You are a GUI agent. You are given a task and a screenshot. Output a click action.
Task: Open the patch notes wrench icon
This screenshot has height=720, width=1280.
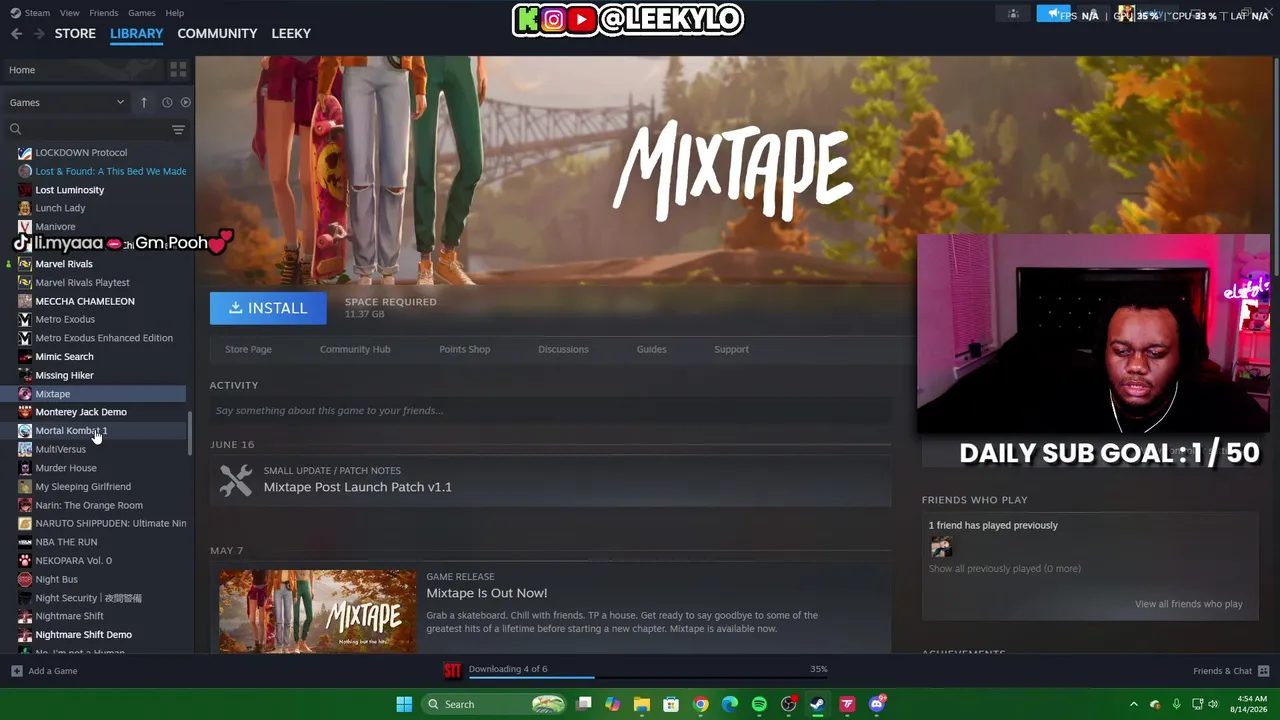tap(236, 480)
